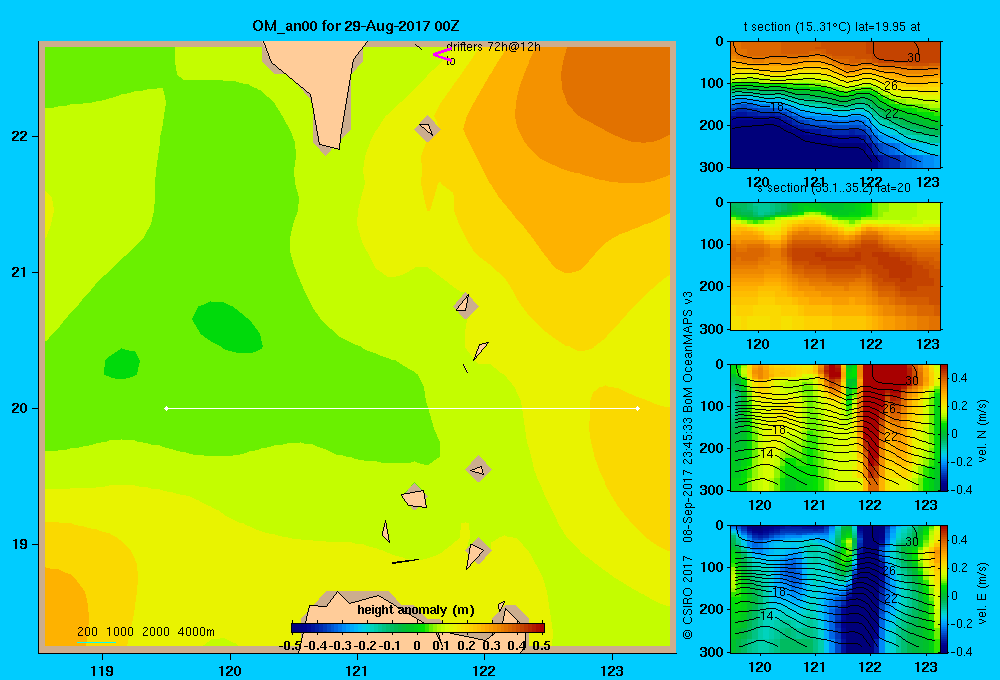Open the salinity section plot
This screenshot has height=680, width=1000.
pyautogui.click(x=835, y=266)
